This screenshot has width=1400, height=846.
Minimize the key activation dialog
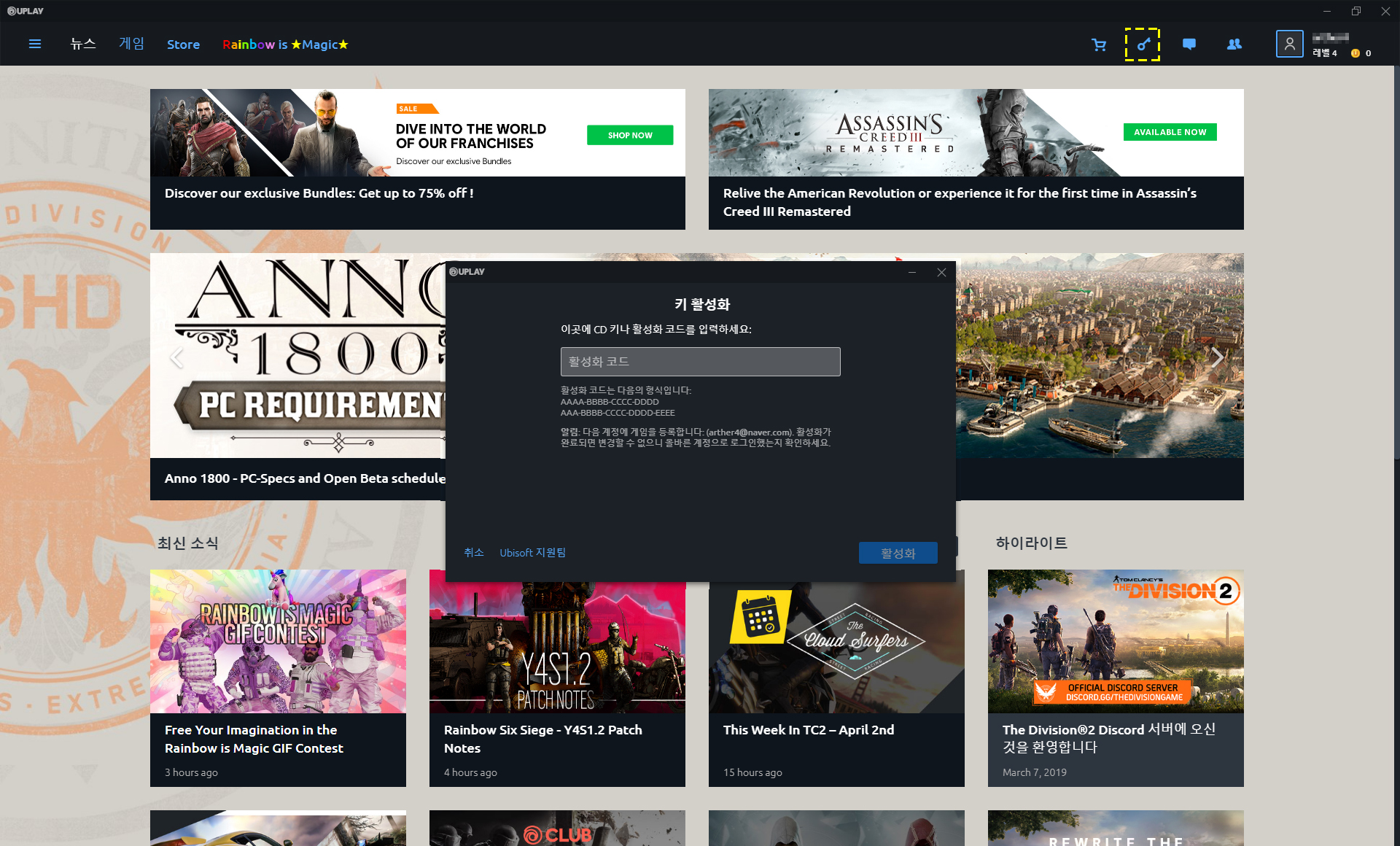[911, 272]
